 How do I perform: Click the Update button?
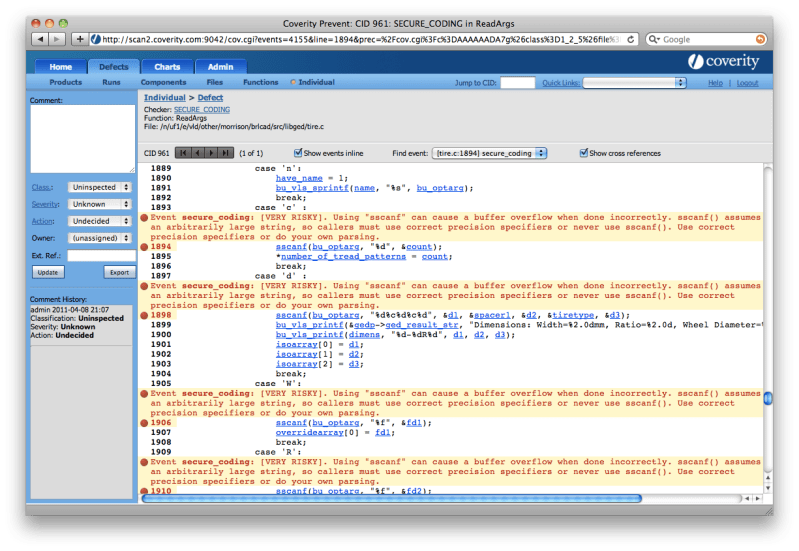tap(48, 272)
